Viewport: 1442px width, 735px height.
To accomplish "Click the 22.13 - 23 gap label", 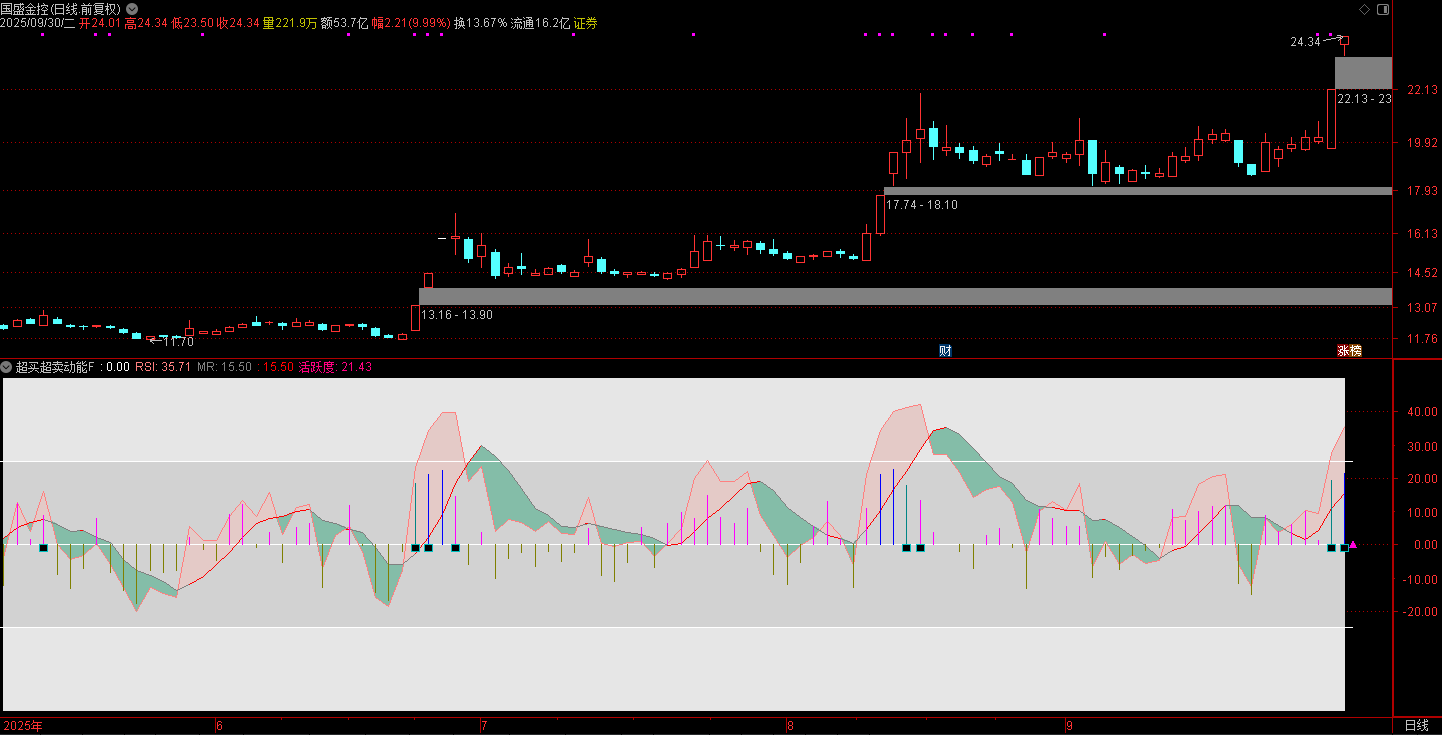I will click(x=1364, y=98).
